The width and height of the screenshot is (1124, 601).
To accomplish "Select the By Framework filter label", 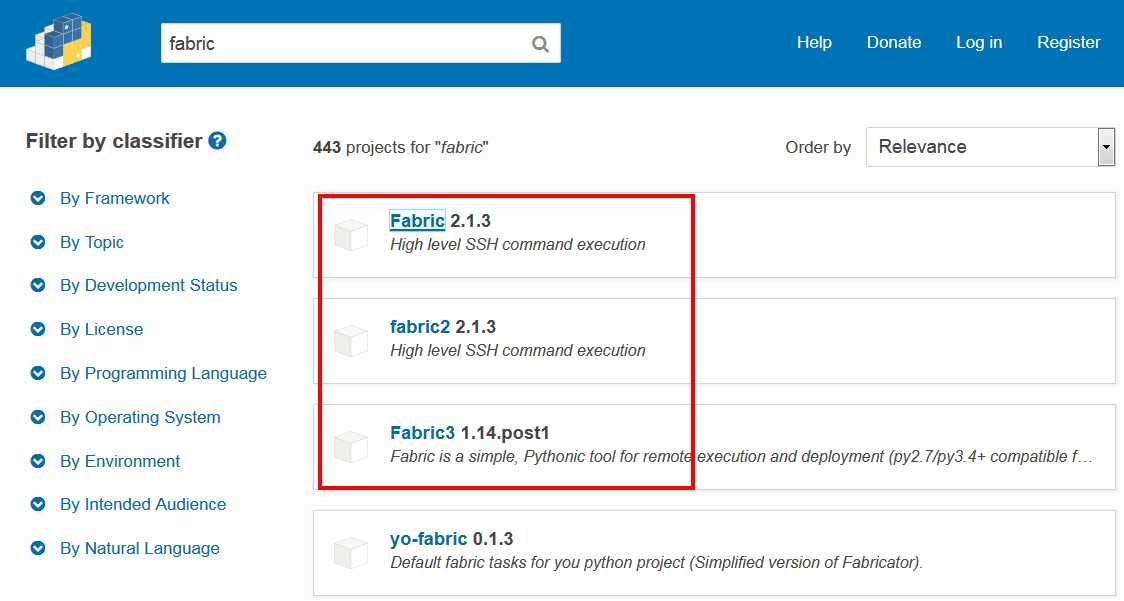I will click(115, 199).
